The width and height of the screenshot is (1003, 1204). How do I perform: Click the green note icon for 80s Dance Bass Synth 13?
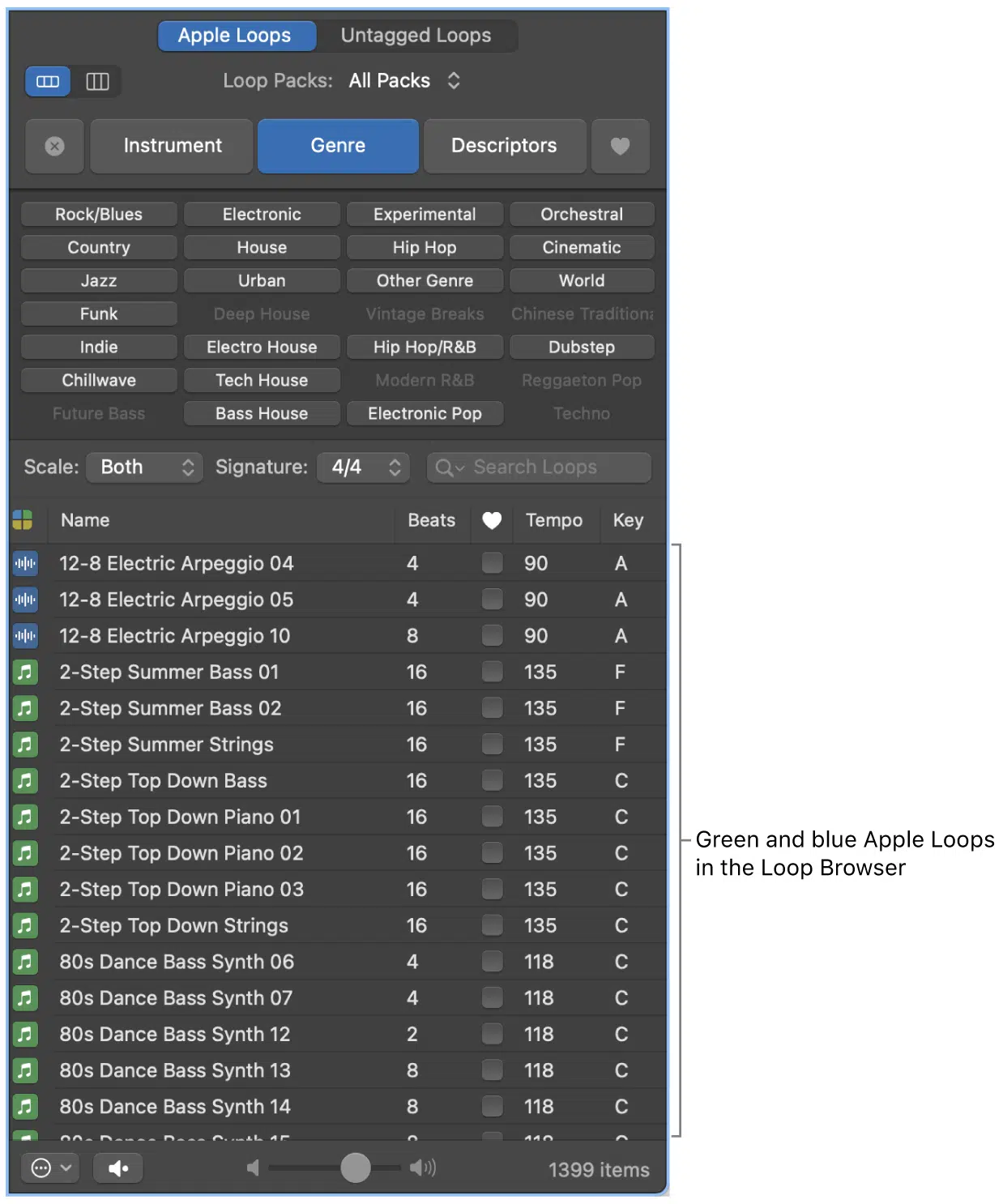coord(25,1070)
